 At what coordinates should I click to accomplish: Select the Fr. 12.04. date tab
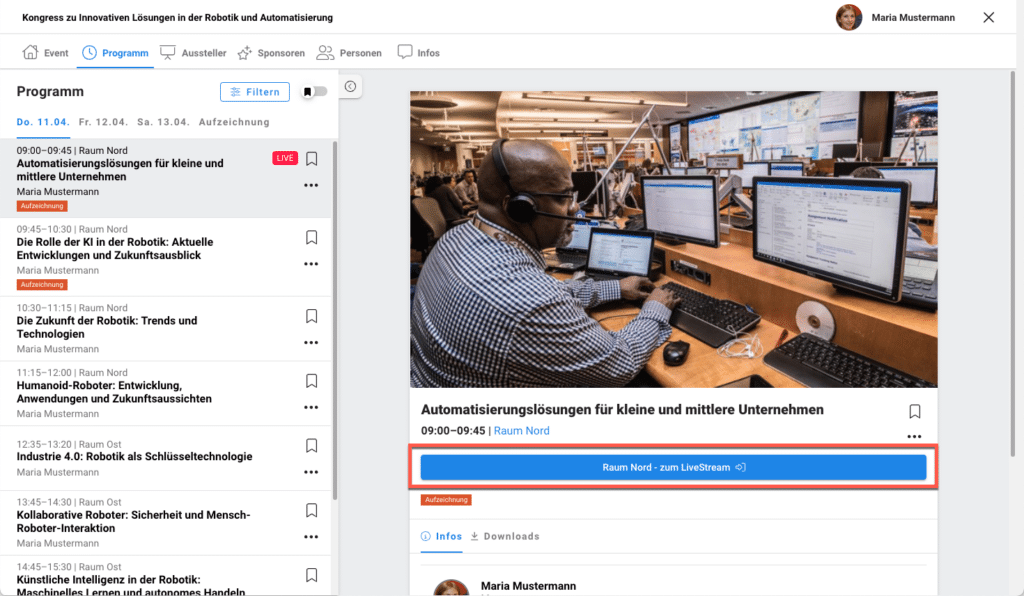tap(103, 122)
